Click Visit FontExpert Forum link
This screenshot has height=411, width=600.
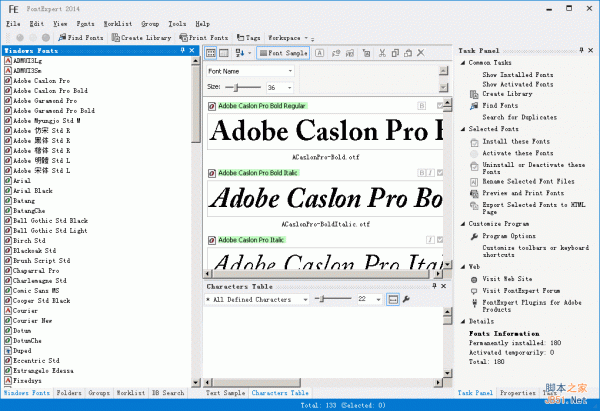coord(521,291)
